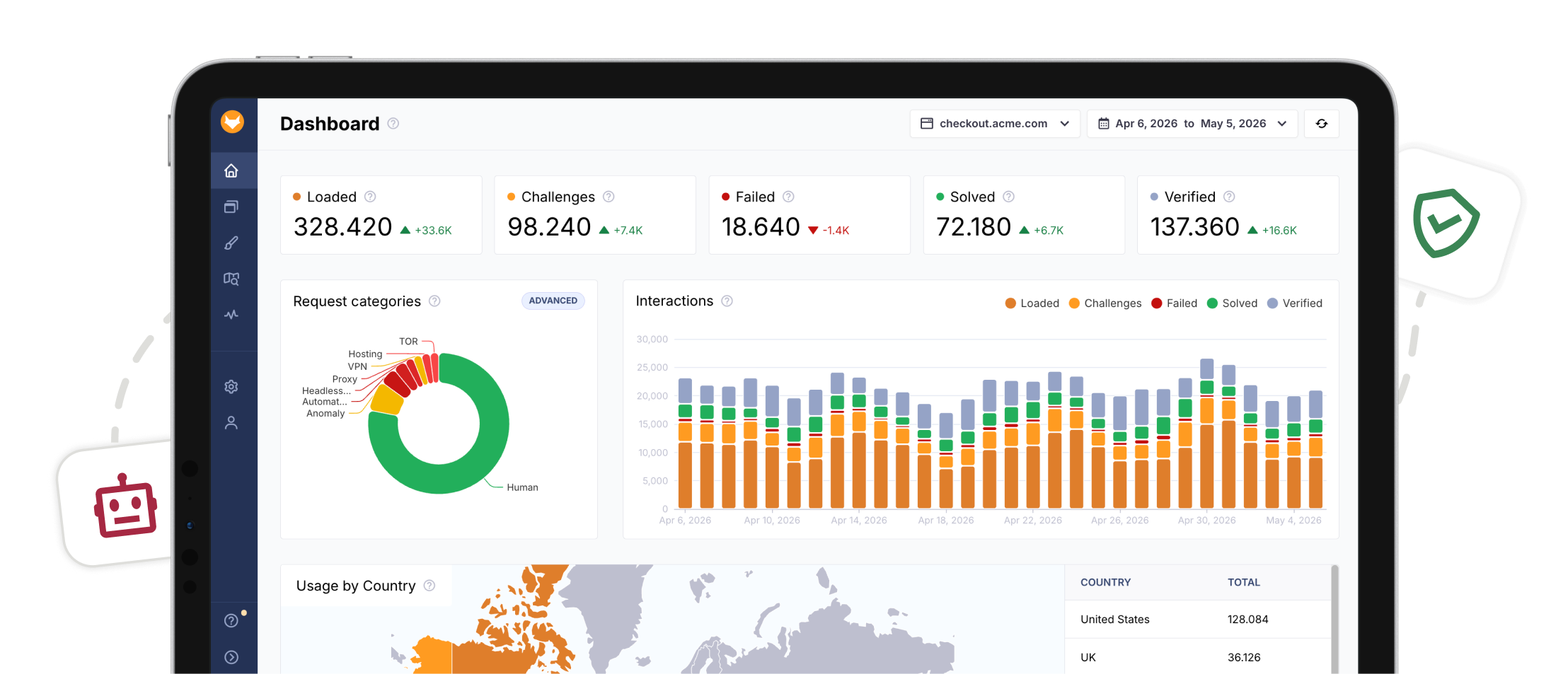Click the fox logo icon in sidebar
This screenshot has height=674, width=1568.
pyautogui.click(x=232, y=122)
